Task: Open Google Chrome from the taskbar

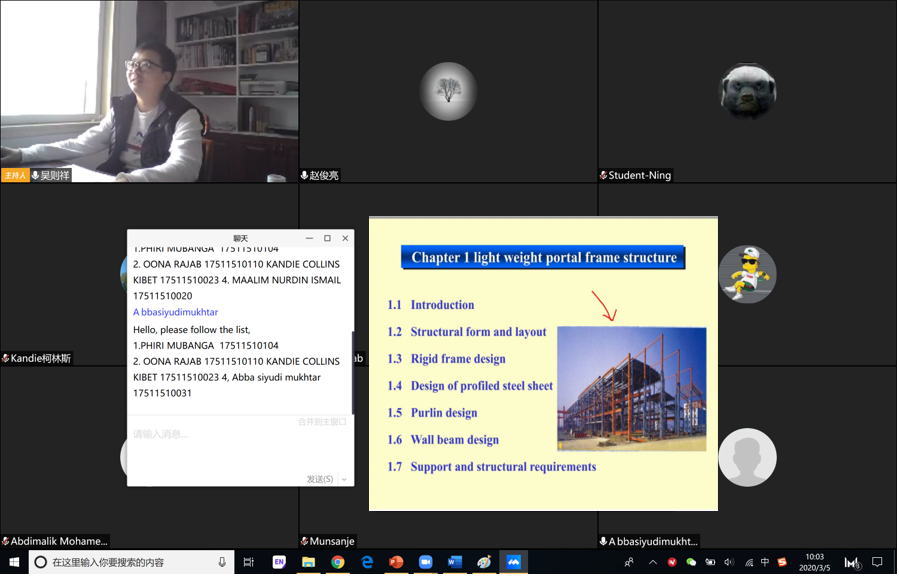Action: click(338, 563)
